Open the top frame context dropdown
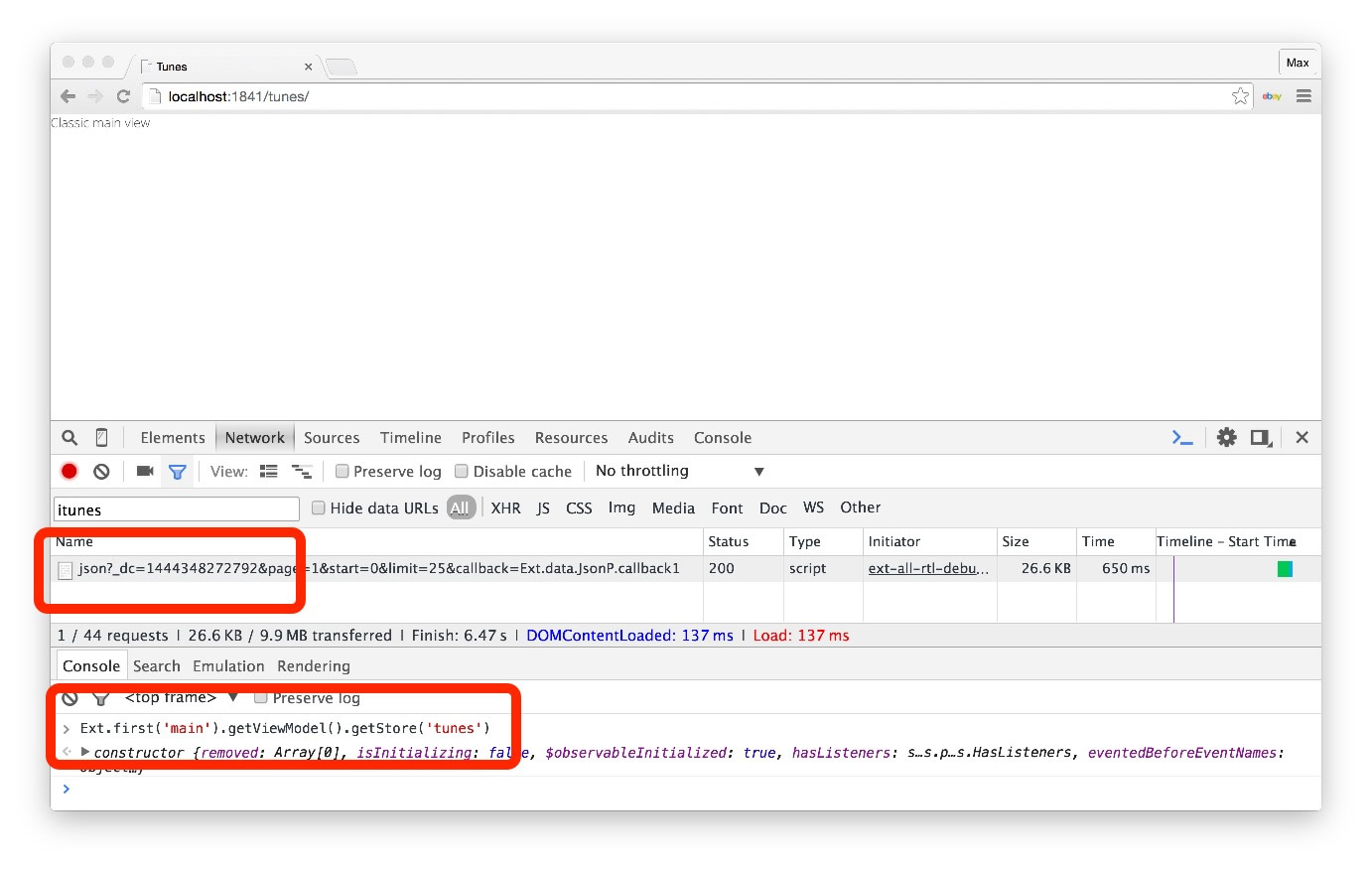Image resolution: width=1372 pixels, height=869 pixels. [181, 698]
